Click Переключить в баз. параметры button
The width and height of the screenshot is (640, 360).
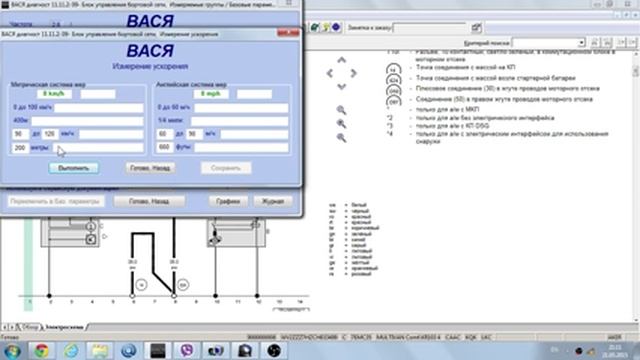(56, 201)
